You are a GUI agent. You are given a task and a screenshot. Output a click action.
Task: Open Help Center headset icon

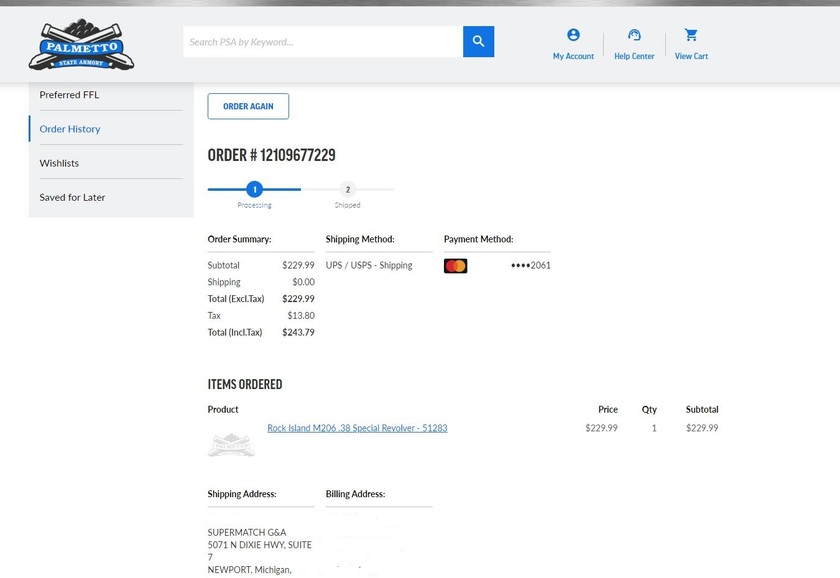coord(634,35)
